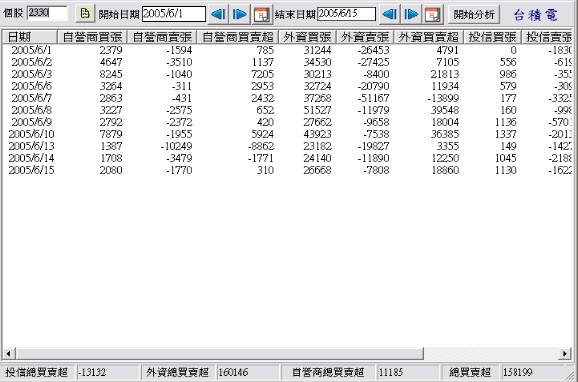
Task: Click the 外資賣張 column header
Action: click(365, 37)
